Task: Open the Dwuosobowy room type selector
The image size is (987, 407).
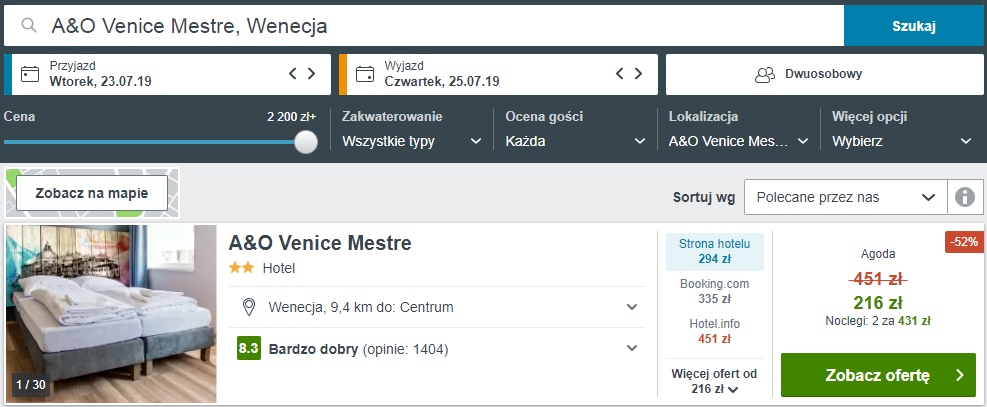Action: tap(825, 74)
